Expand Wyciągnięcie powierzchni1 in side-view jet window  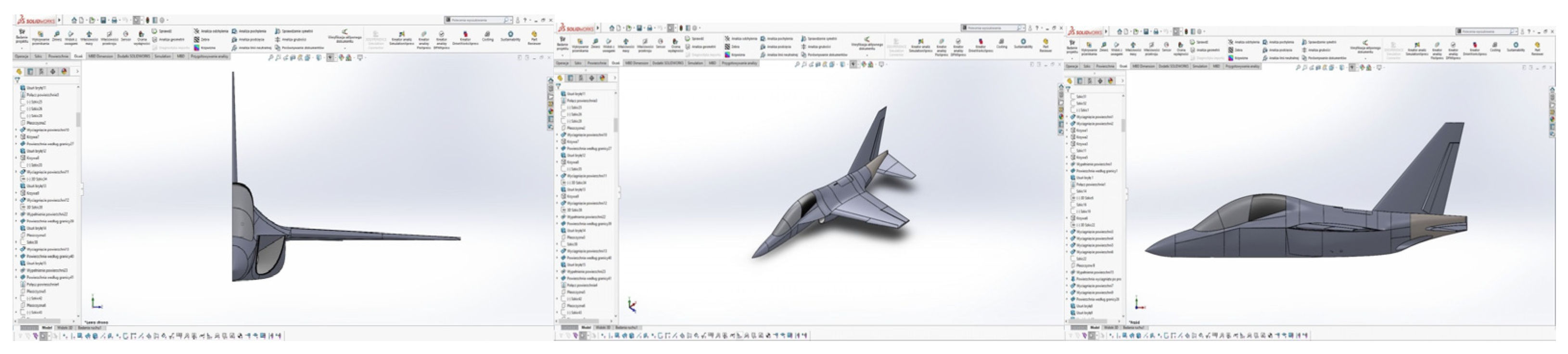pos(1067,117)
